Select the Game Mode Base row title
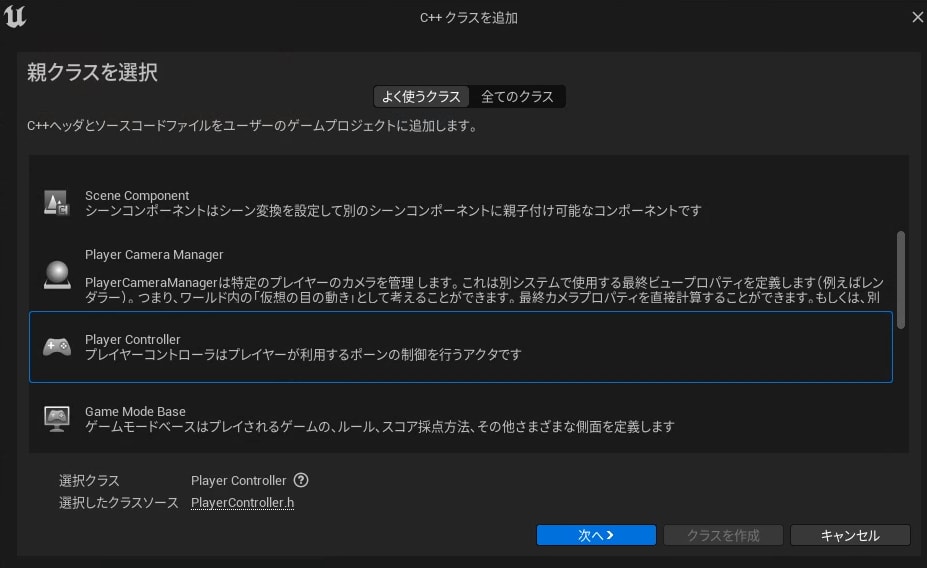Image resolution: width=927 pixels, height=568 pixels. pyautogui.click(x=135, y=411)
